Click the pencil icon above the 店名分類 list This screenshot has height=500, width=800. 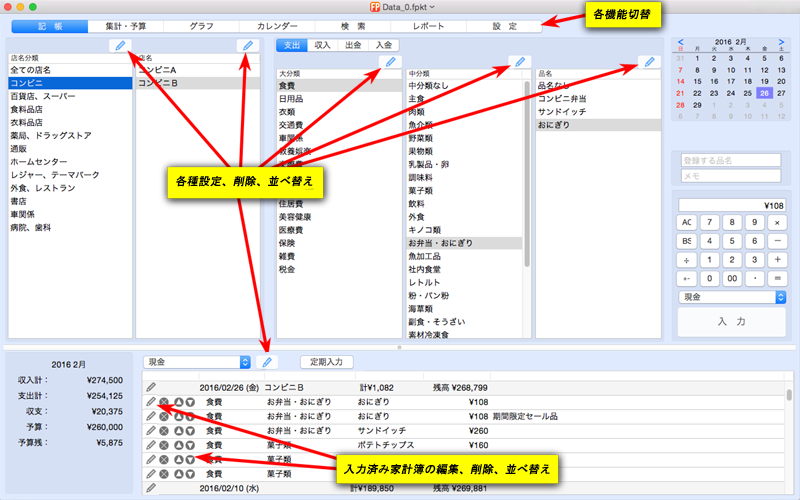[x=119, y=46]
